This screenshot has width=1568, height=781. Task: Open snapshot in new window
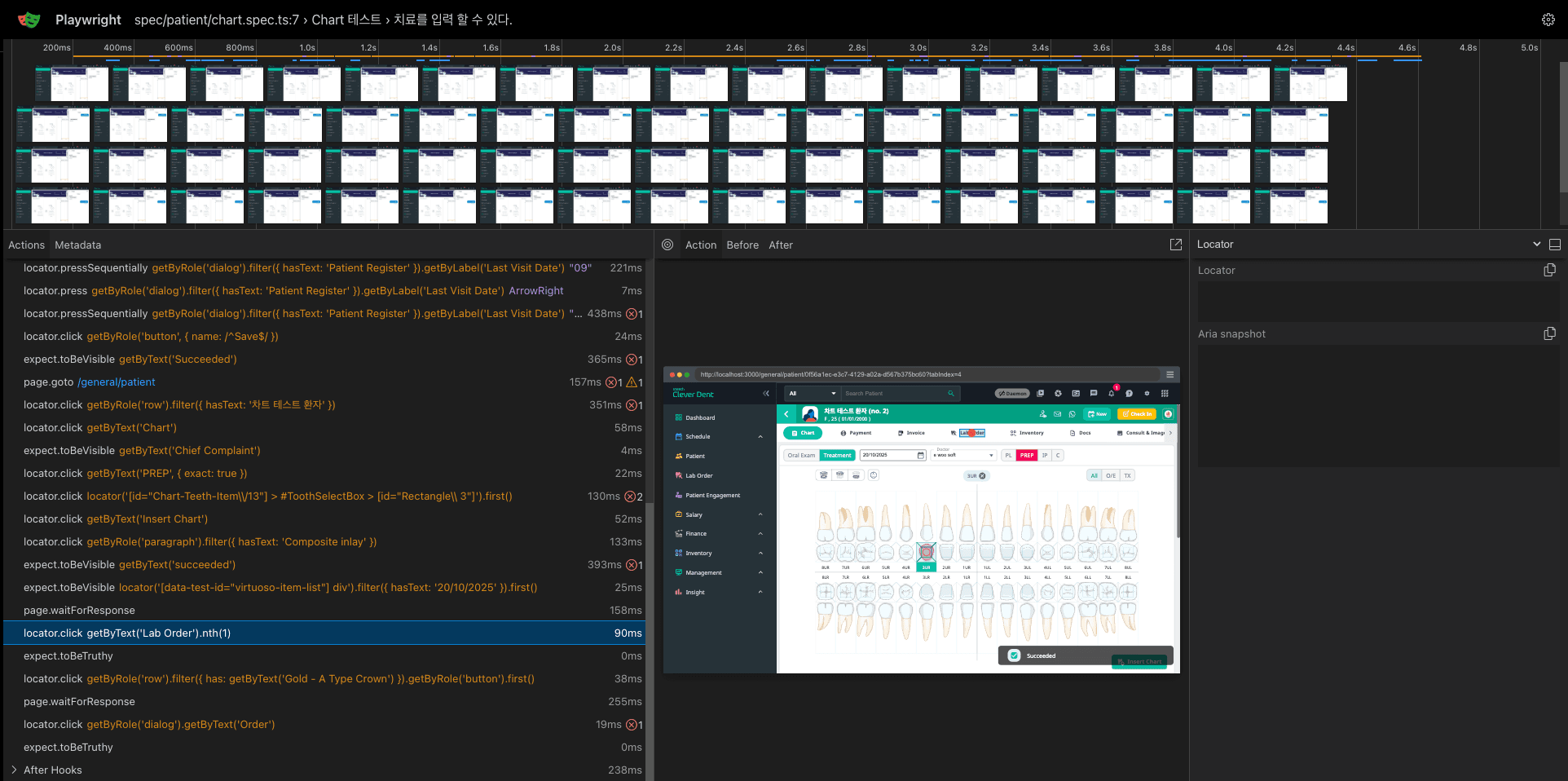(x=1176, y=245)
